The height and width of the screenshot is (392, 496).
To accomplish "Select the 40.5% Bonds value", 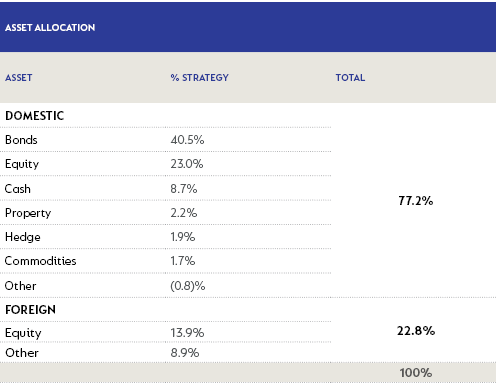I will (x=187, y=140).
